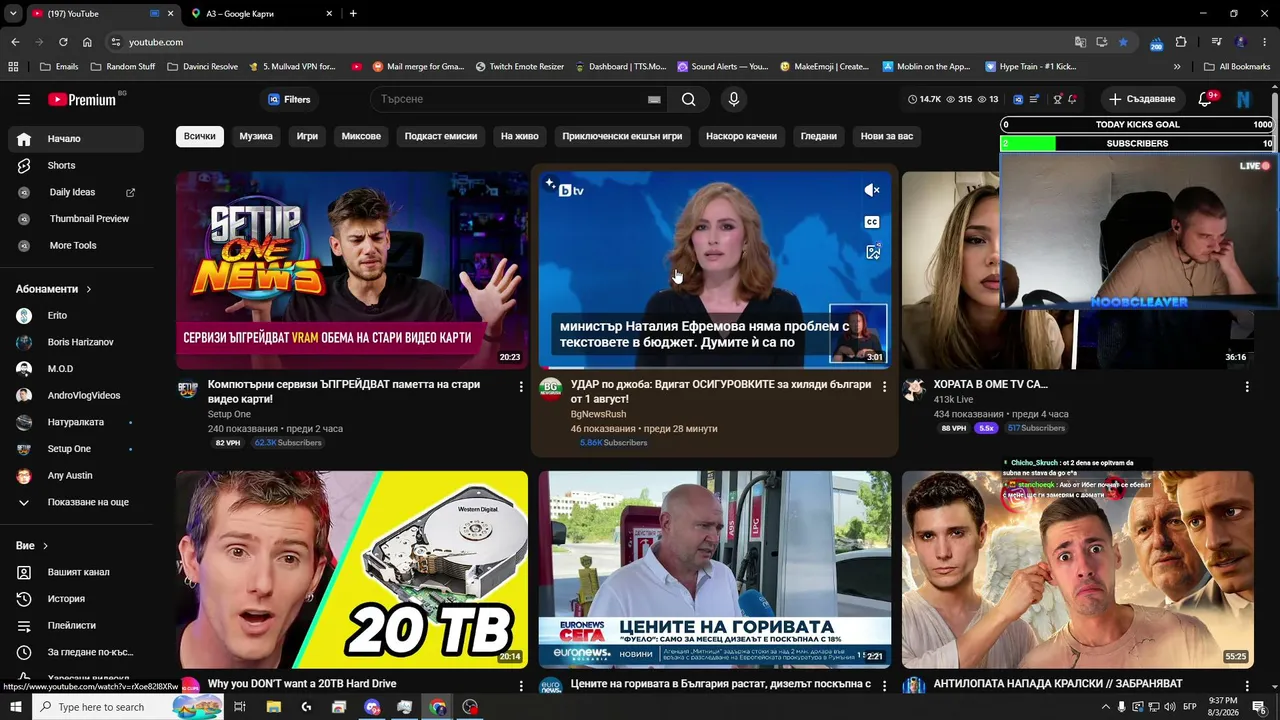
Task: Open YouTube notifications bell
Action: 1206,99
